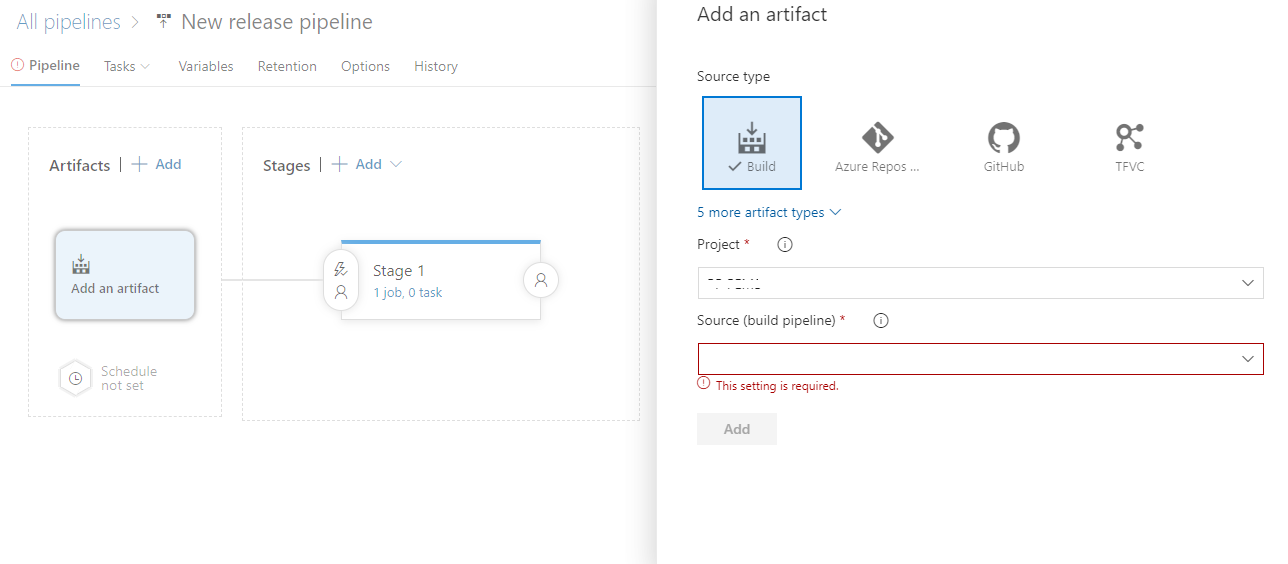This screenshot has height=564, width=1288.
Task: Open the Source (build pipeline) dropdown
Action: click(x=980, y=359)
